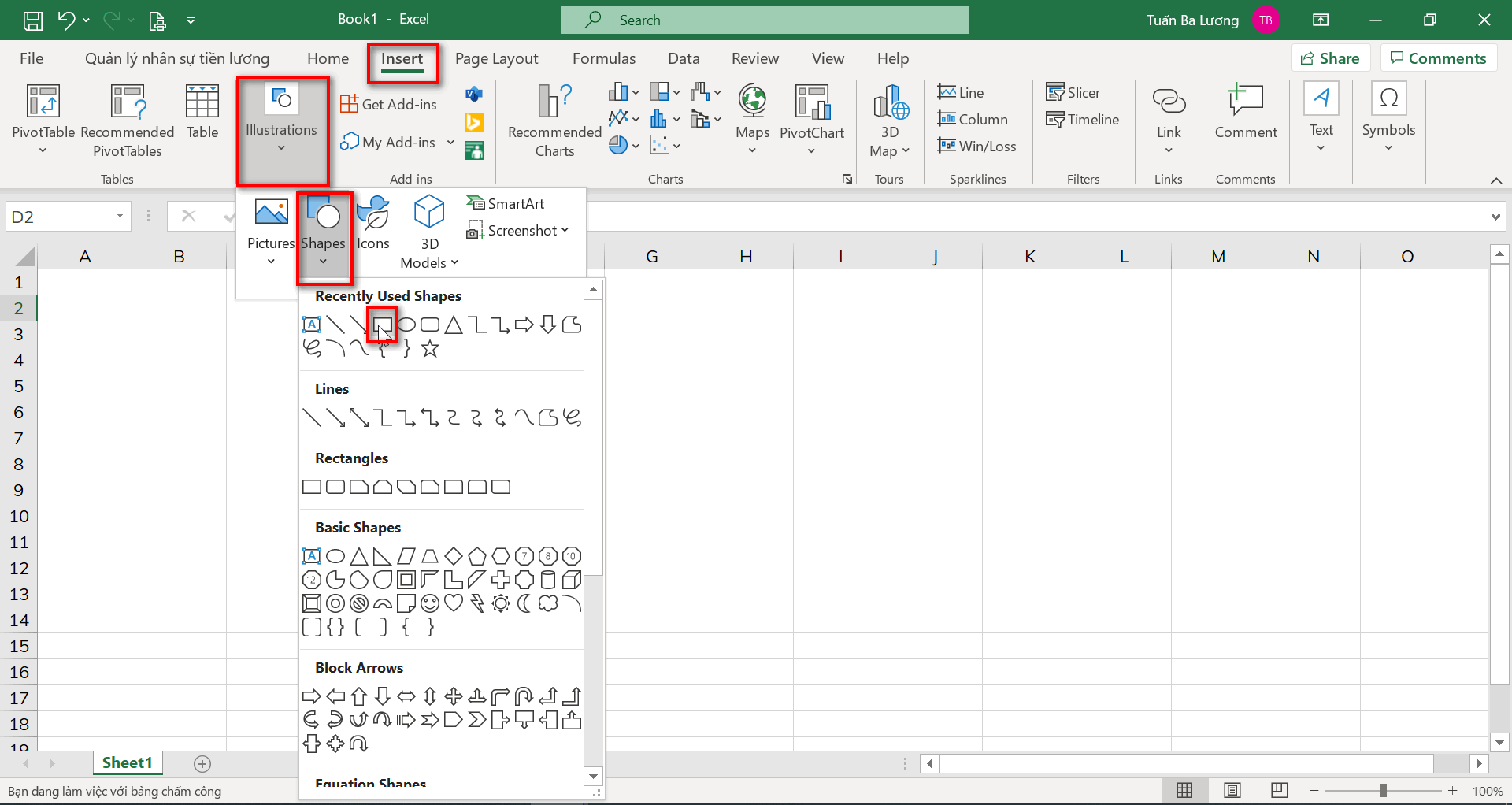Select the Oval in Recently Used Shapes
Image resolution: width=1512 pixels, height=805 pixels.
pyautogui.click(x=406, y=325)
